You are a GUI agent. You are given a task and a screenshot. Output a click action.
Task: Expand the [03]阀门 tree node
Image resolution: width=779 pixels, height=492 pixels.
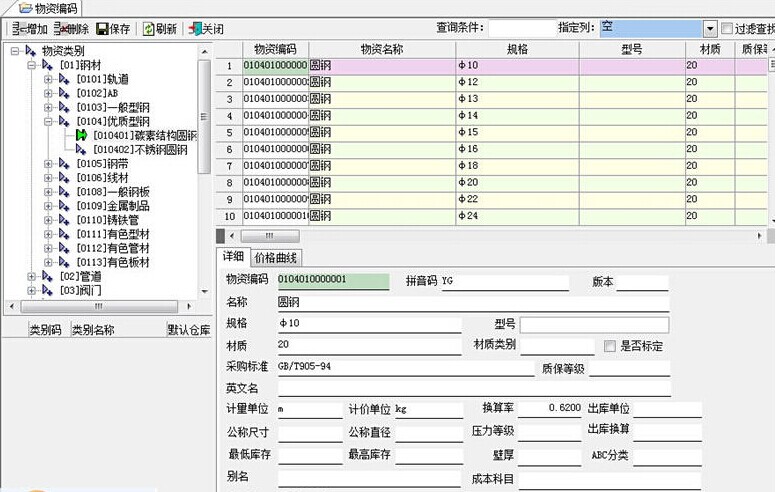coord(31,290)
